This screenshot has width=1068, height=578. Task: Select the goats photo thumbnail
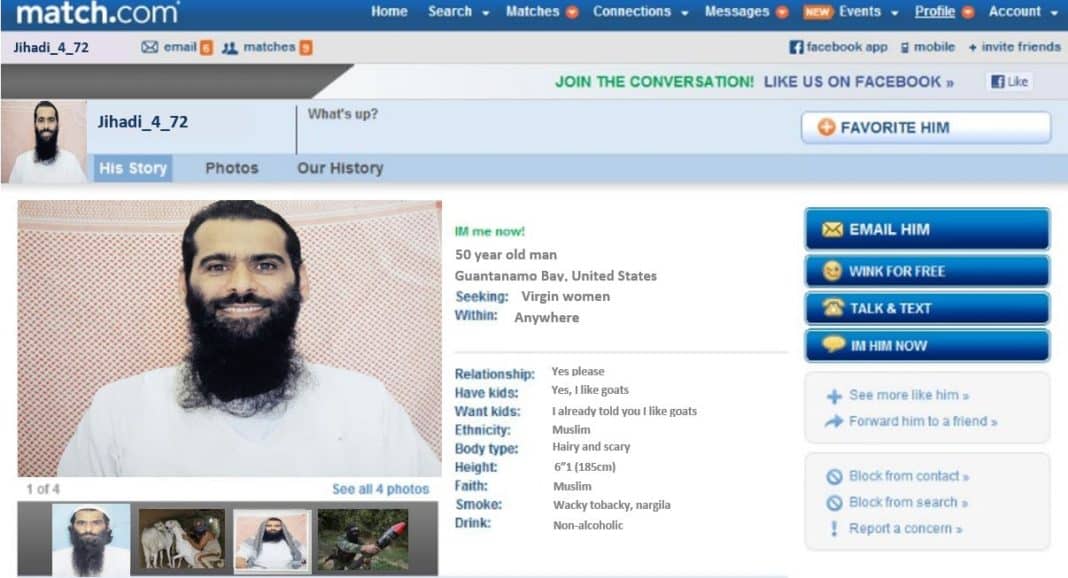181,539
